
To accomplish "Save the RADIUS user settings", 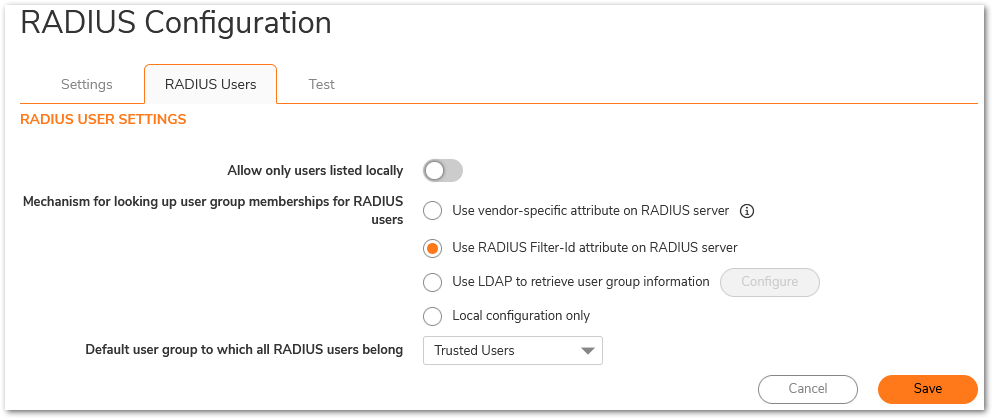I will click(928, 389).
